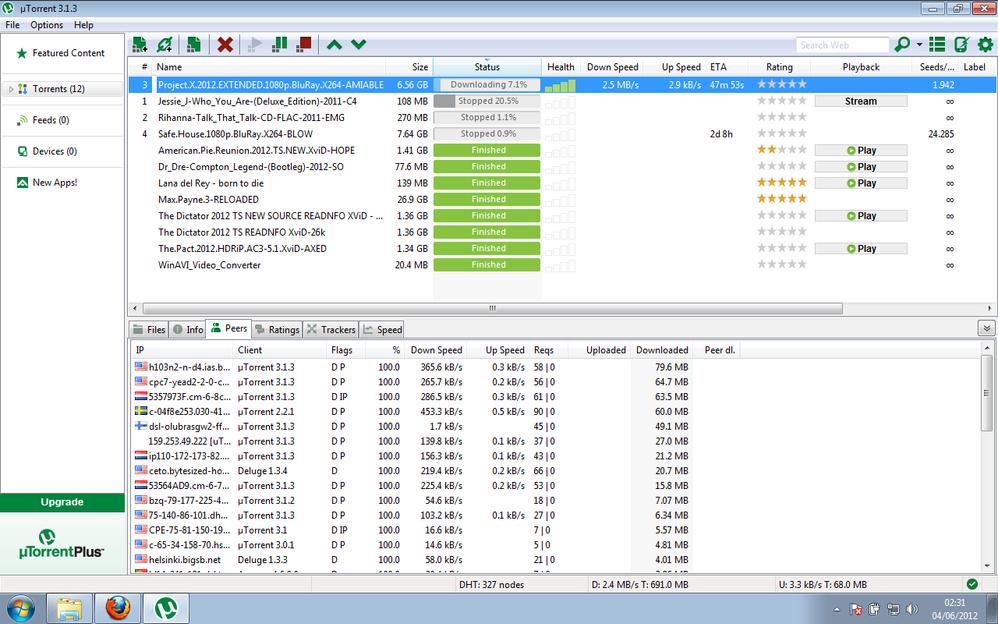
Task: Click the Search Web input field
Action: click(x=842, y=45)
